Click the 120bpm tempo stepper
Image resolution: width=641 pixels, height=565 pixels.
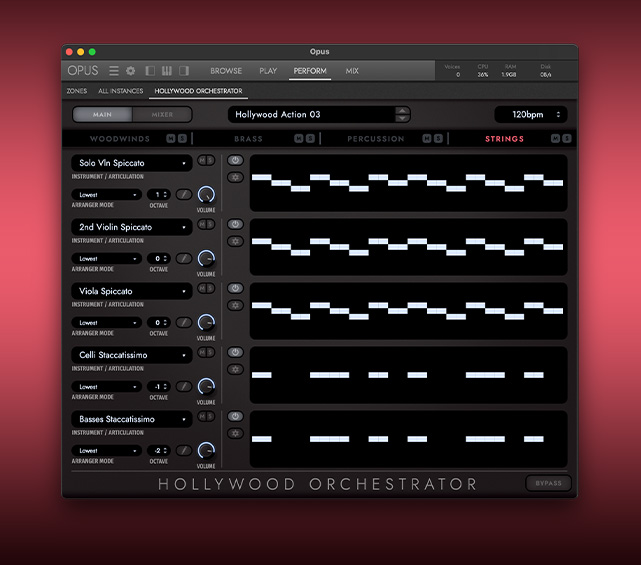click(x=558, y=114)
